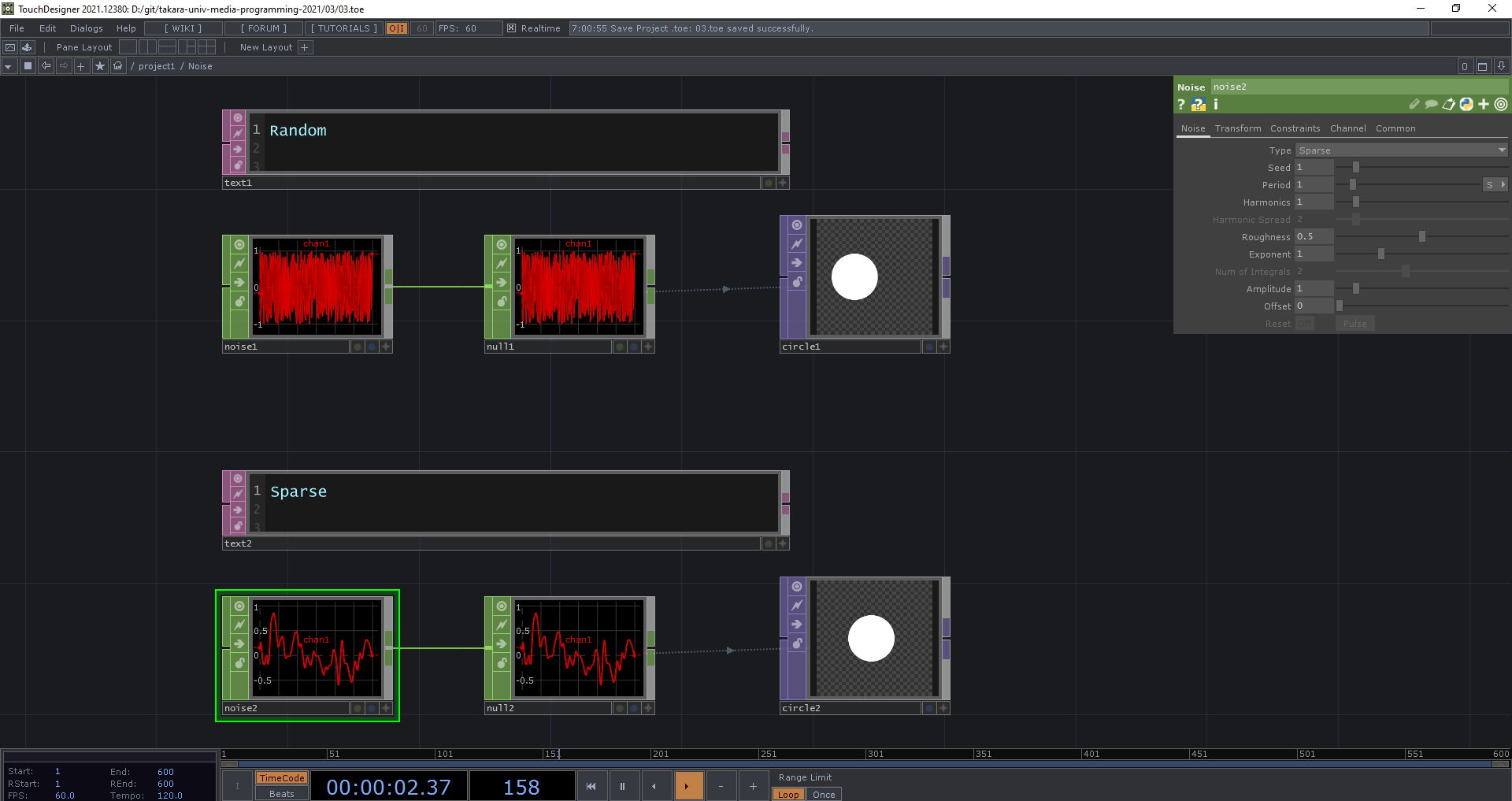This screenshot has height=801, width=1512.
Task: Enable Once range limit mode
Action: point(824,794)
